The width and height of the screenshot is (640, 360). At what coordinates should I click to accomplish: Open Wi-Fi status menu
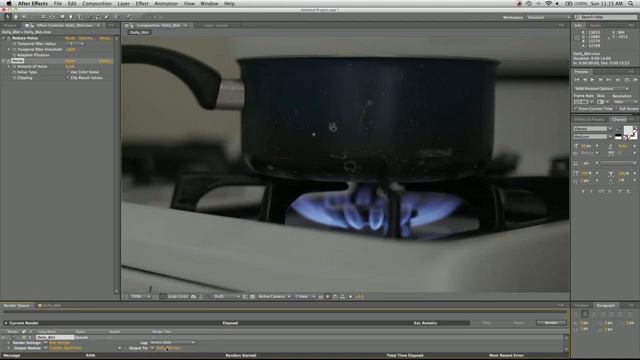548,3
